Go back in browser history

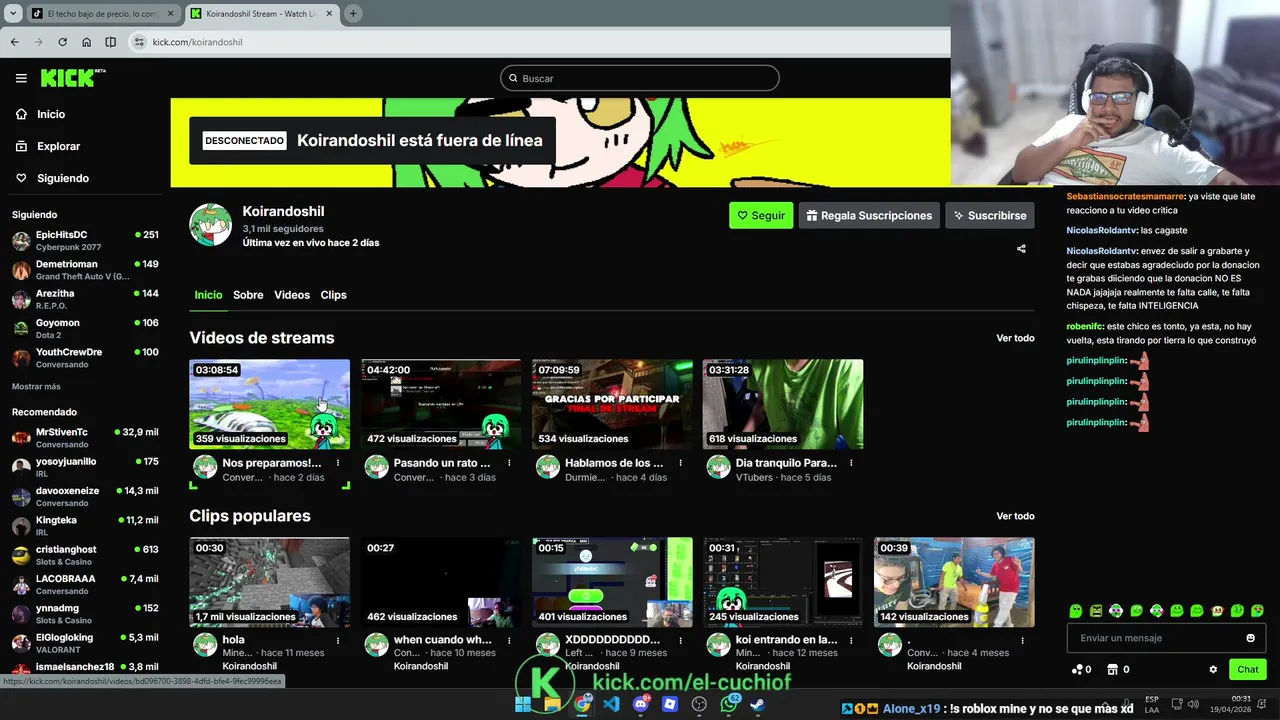pyautogui.click(x=14, y=42)
